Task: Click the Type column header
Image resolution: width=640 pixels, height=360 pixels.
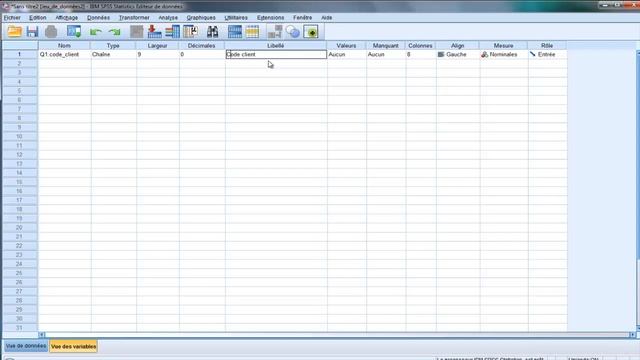Action: [113, 45]
